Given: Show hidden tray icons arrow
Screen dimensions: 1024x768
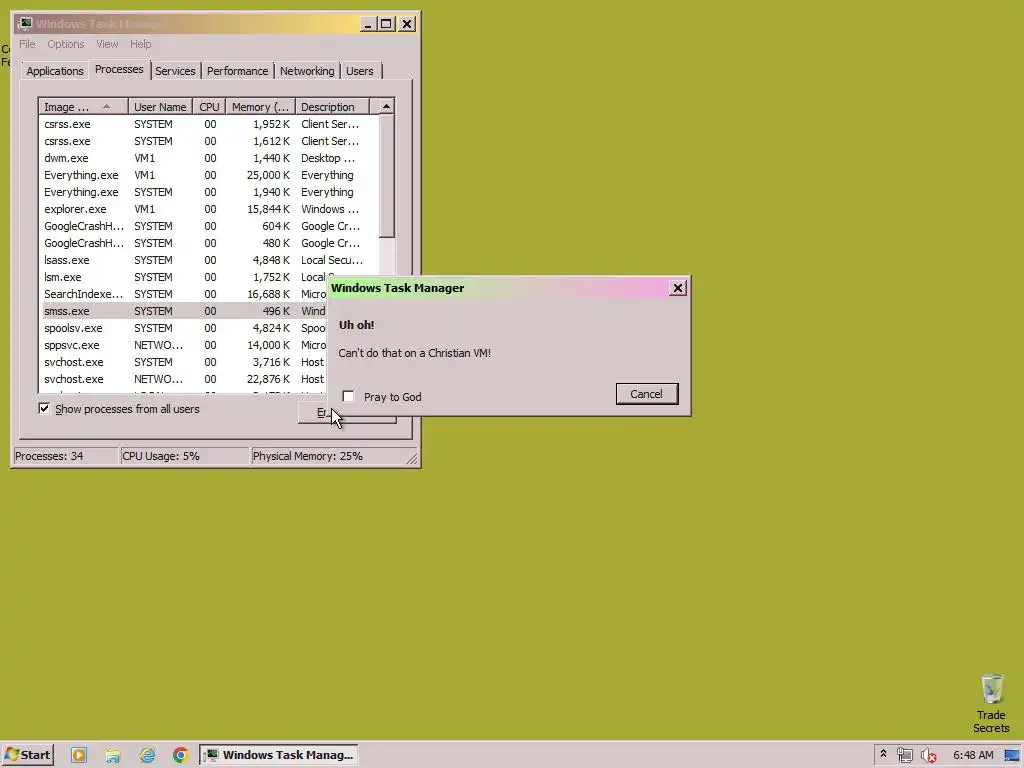Looking at the screenshot, I should click(x=883, y=754).
